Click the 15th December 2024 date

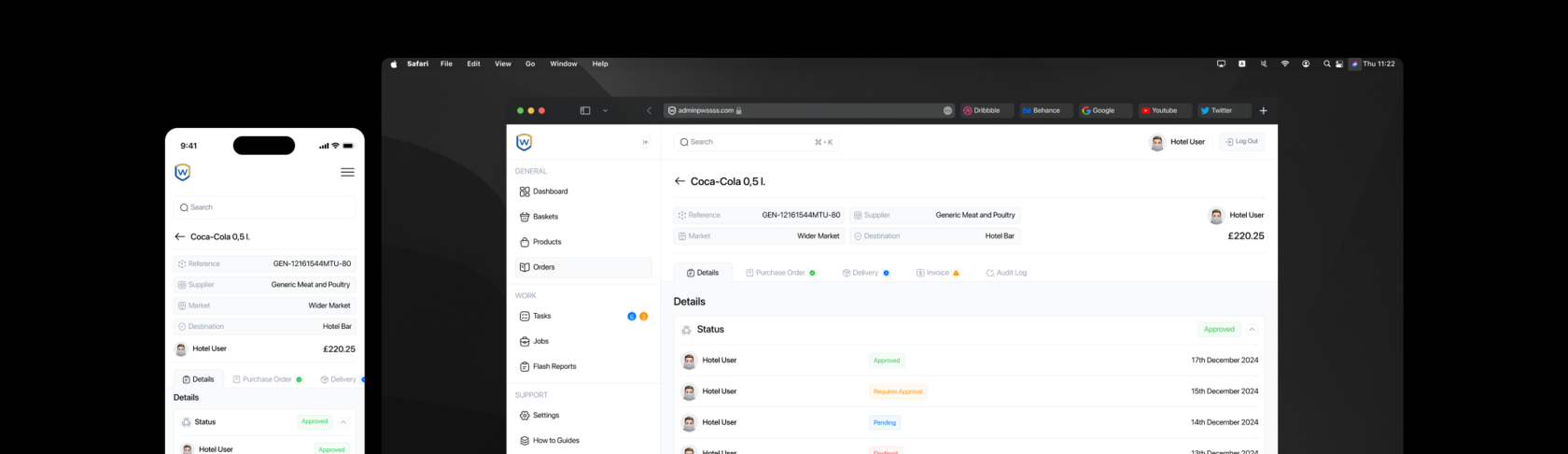(x=1225, y=391)
